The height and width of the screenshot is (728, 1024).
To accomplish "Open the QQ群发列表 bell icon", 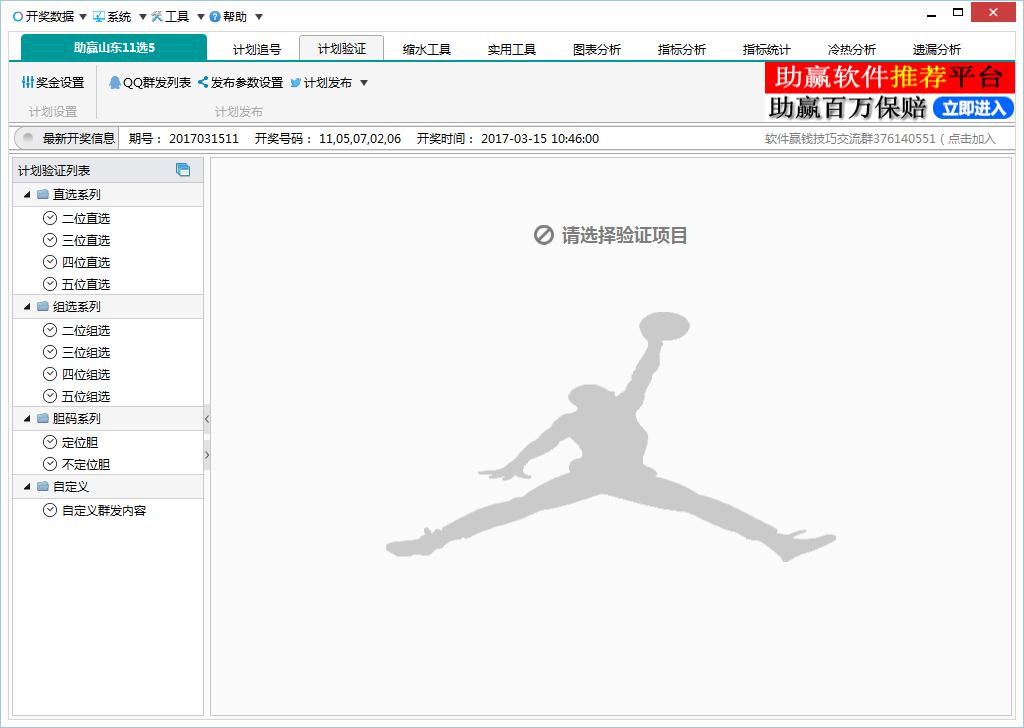I will [x=115, y=83].
